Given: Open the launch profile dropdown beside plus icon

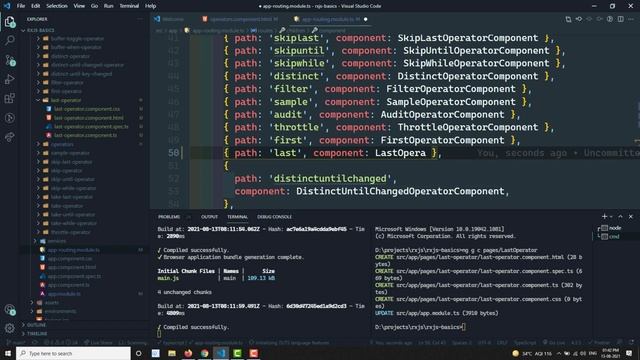Looking at the screenshot, I should 611,216.
